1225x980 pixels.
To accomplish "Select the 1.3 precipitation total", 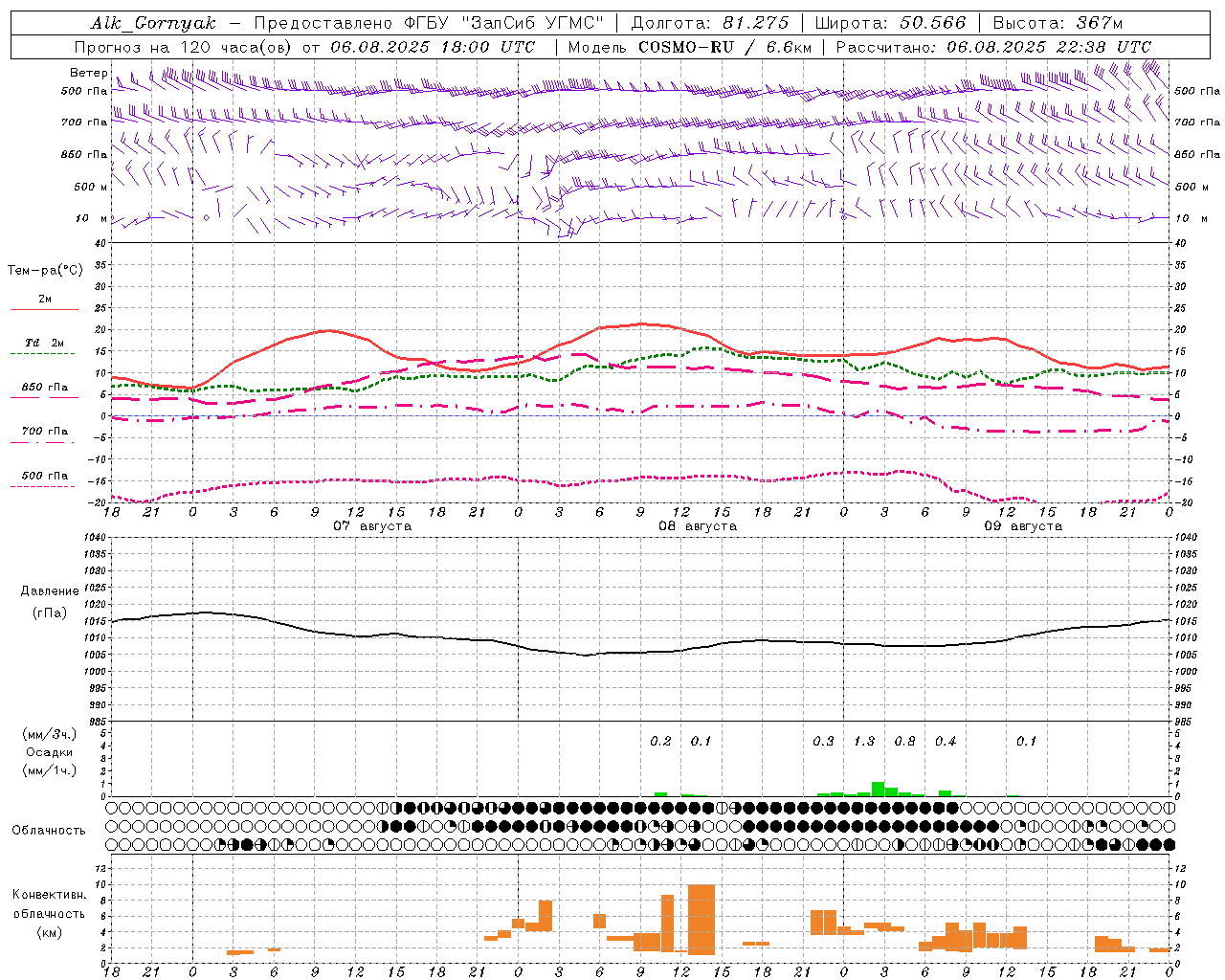I will pos(864,741).
